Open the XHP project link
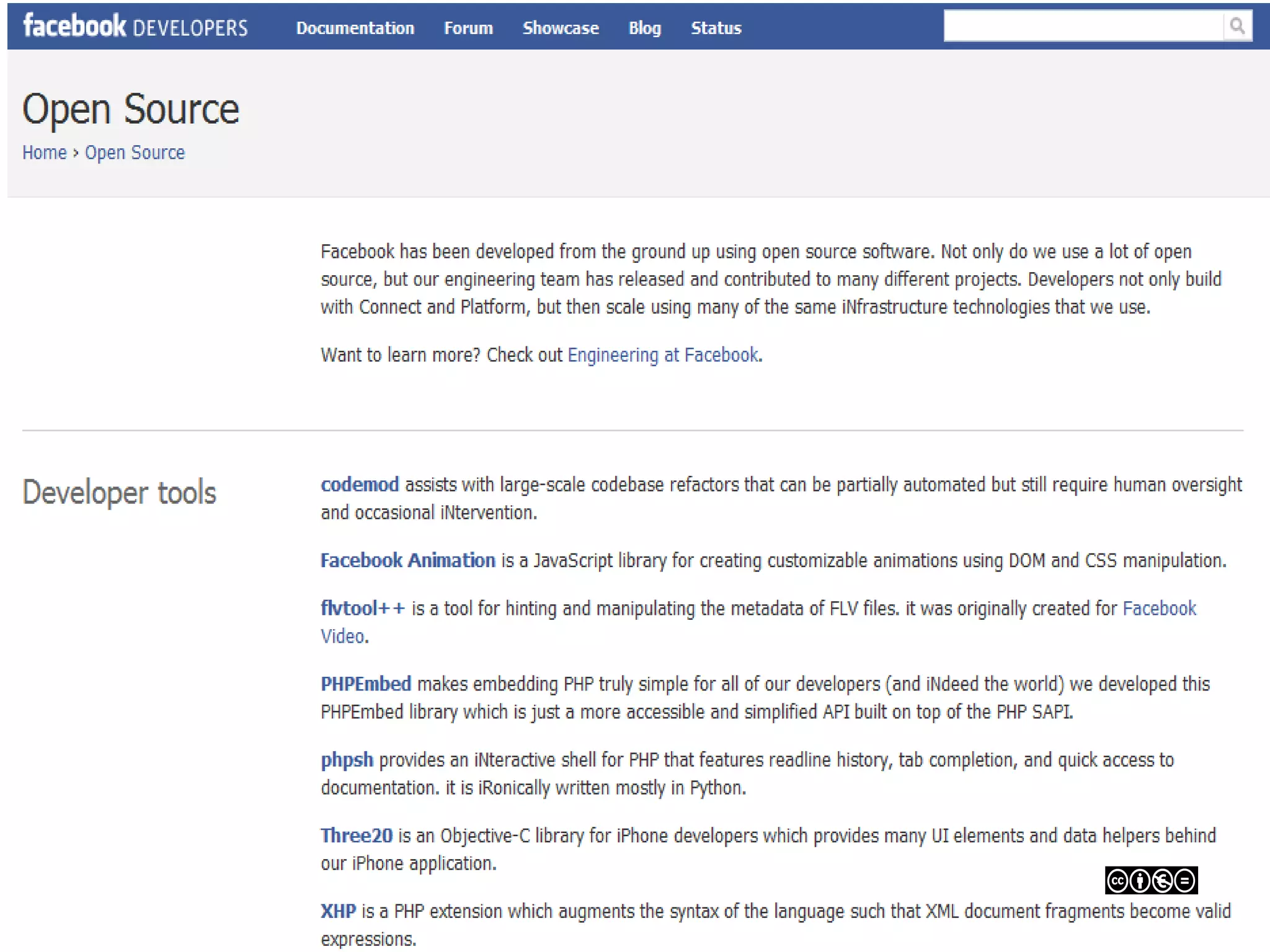 (x=338, y=911)
